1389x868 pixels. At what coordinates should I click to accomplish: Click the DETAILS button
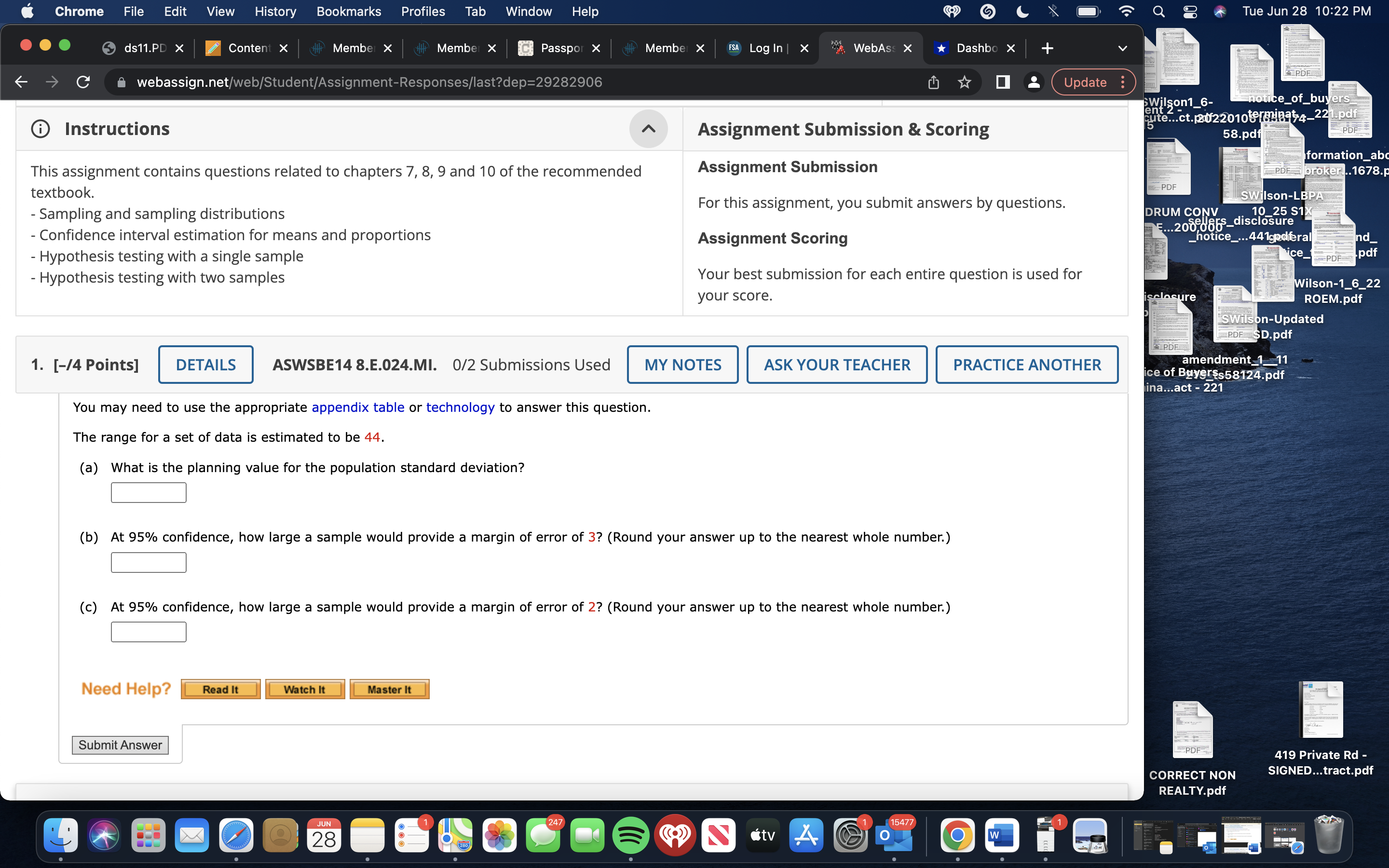point(205,365)
